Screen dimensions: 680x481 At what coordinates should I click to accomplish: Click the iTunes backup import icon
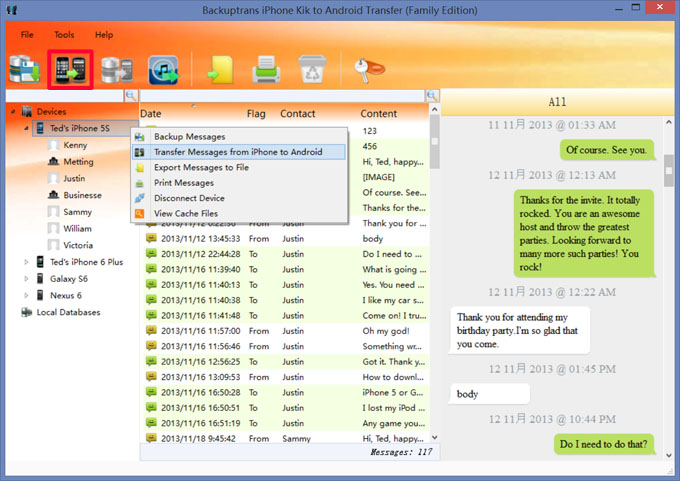pos(163,69)
